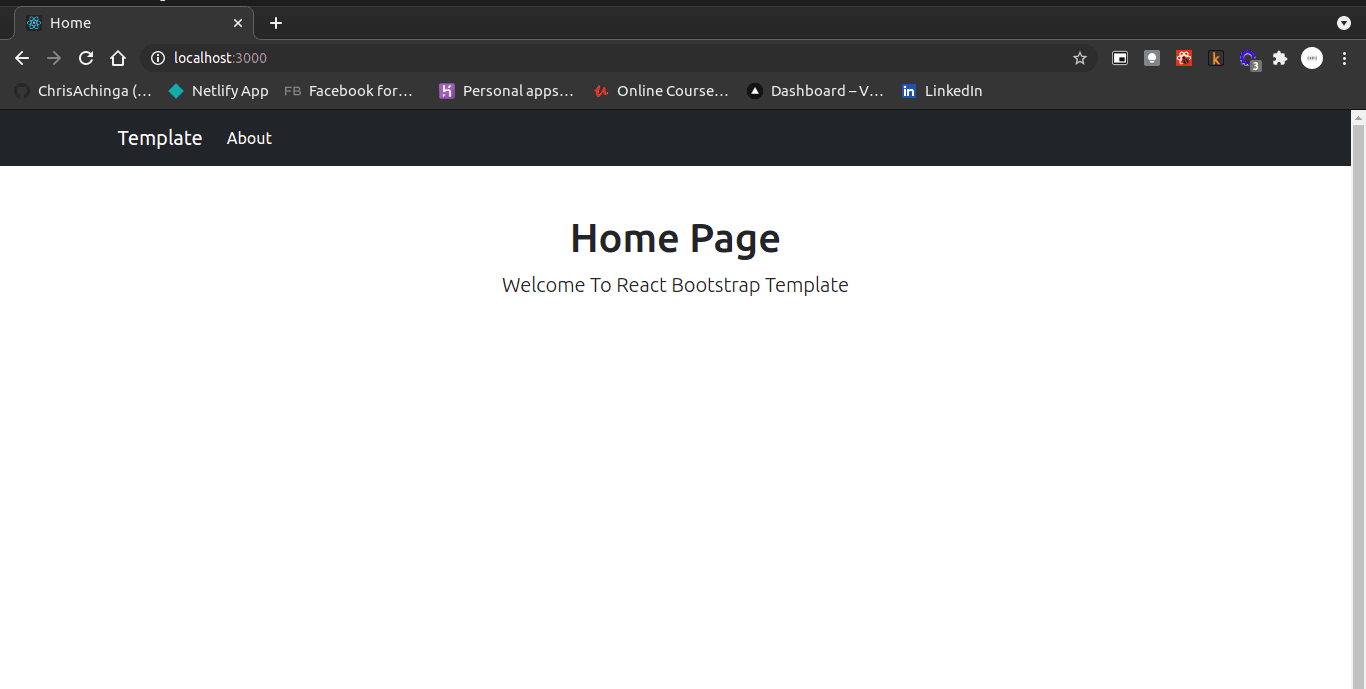Open the Extensions puzzle piece menu
This screenshot has width=1366, height=689.
pyautogui.click(x=1280, y=58)
